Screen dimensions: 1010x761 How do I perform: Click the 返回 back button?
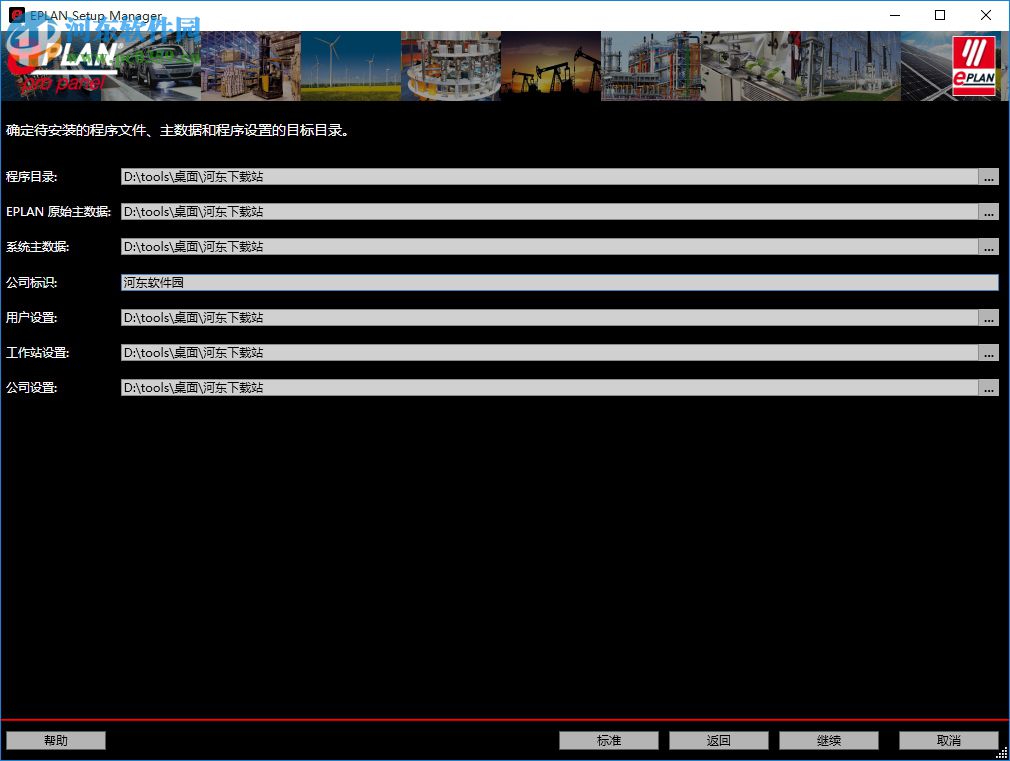pos(718,740)
